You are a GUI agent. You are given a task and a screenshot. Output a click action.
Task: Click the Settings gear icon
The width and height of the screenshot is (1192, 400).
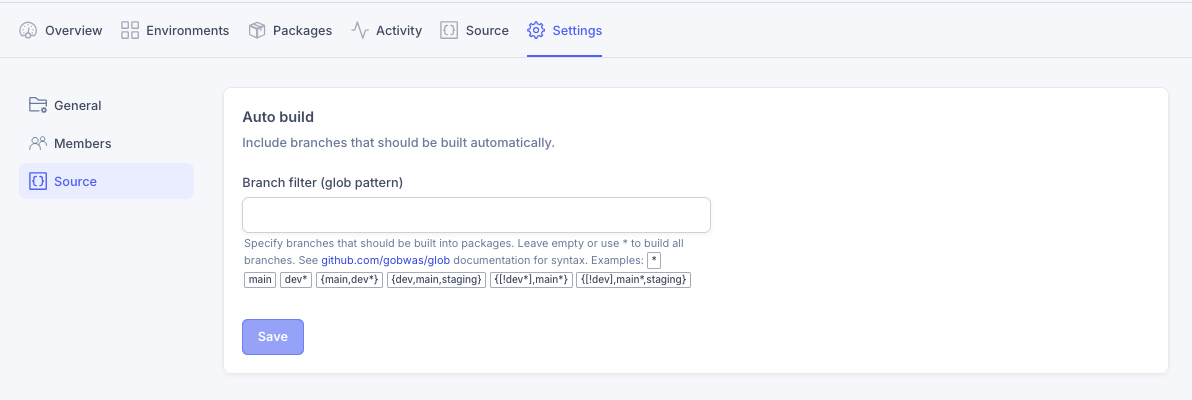536,30
